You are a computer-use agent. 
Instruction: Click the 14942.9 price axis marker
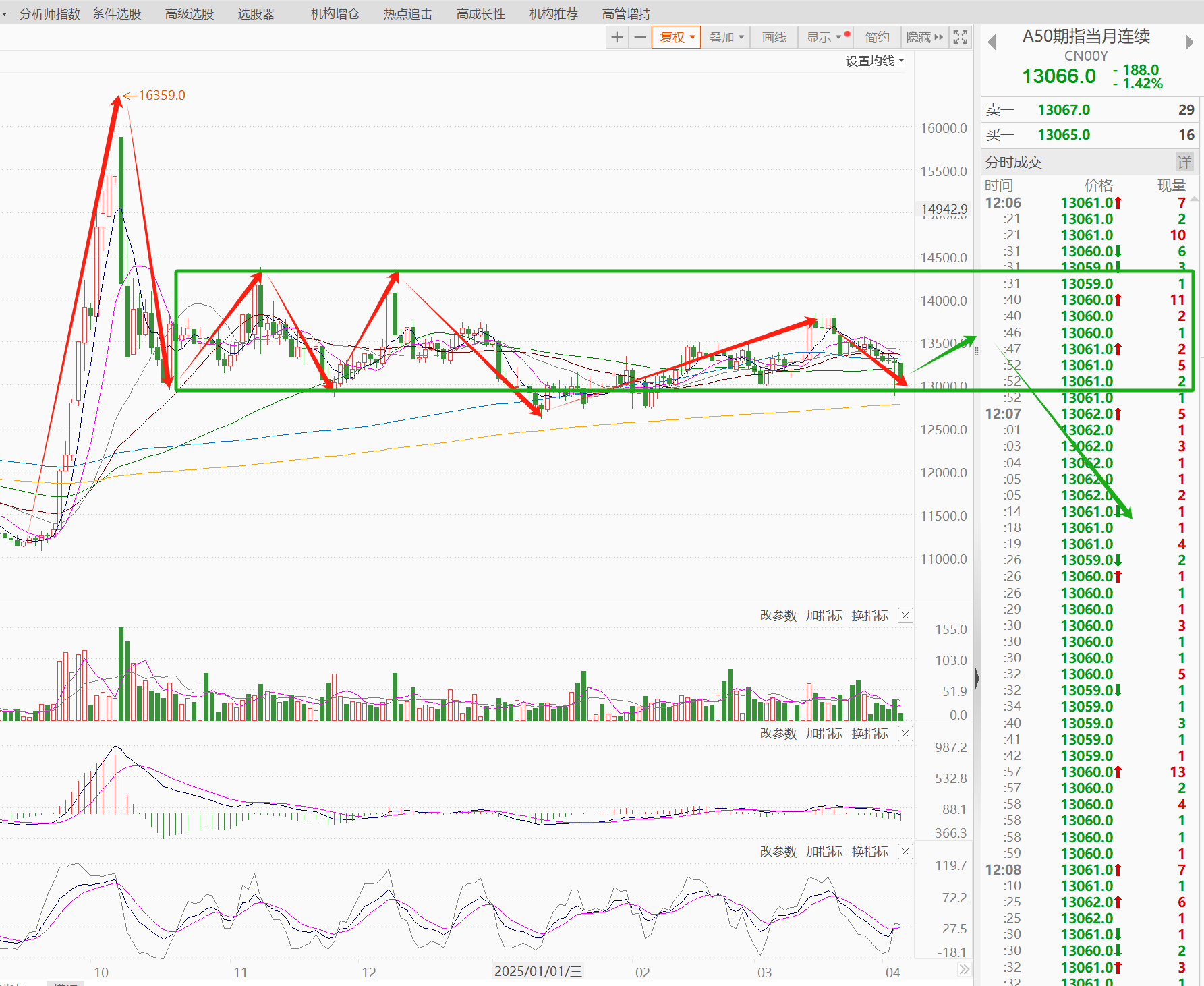(944, 209)
